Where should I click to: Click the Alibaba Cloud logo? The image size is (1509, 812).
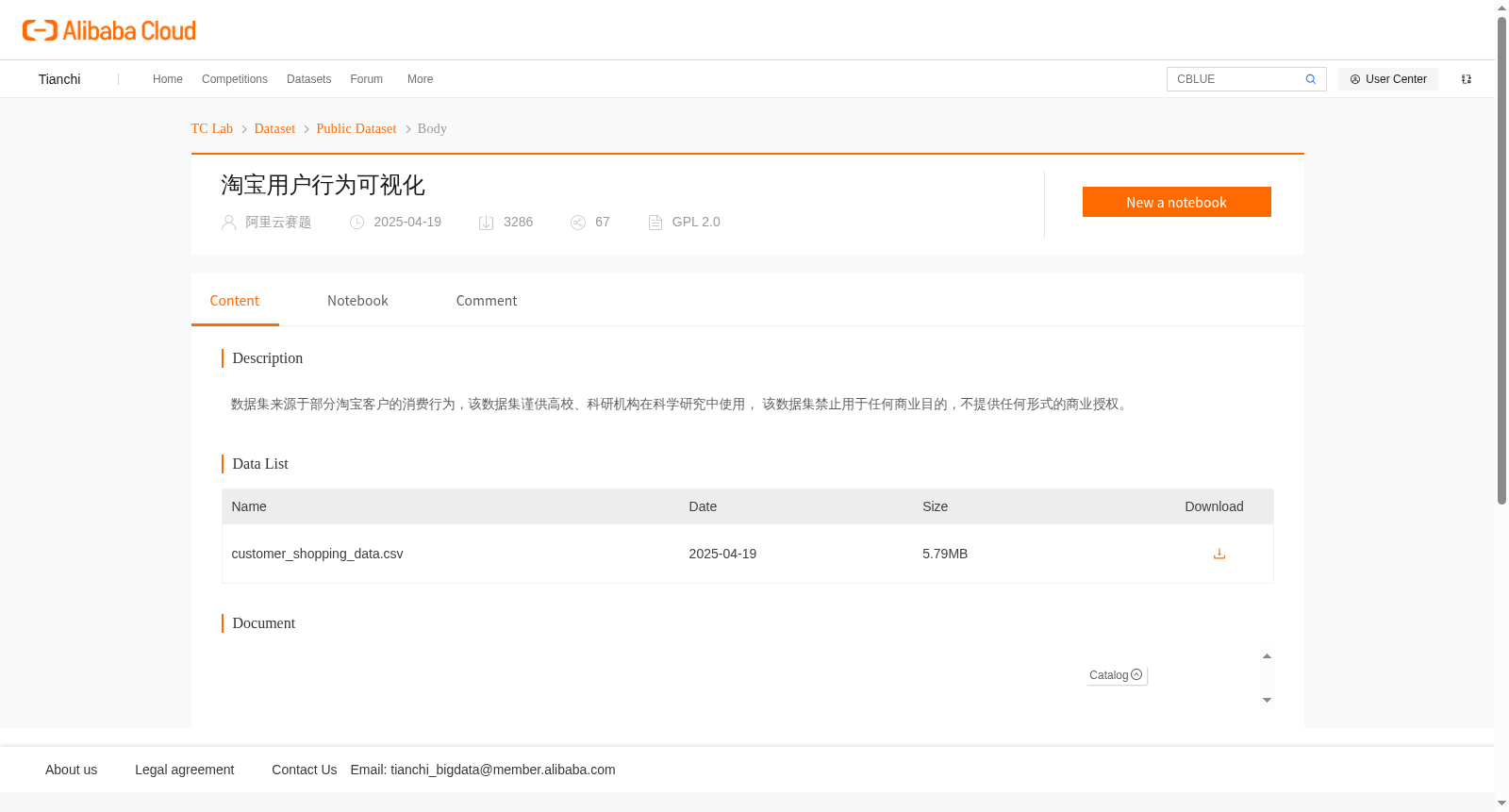(109, 30)
